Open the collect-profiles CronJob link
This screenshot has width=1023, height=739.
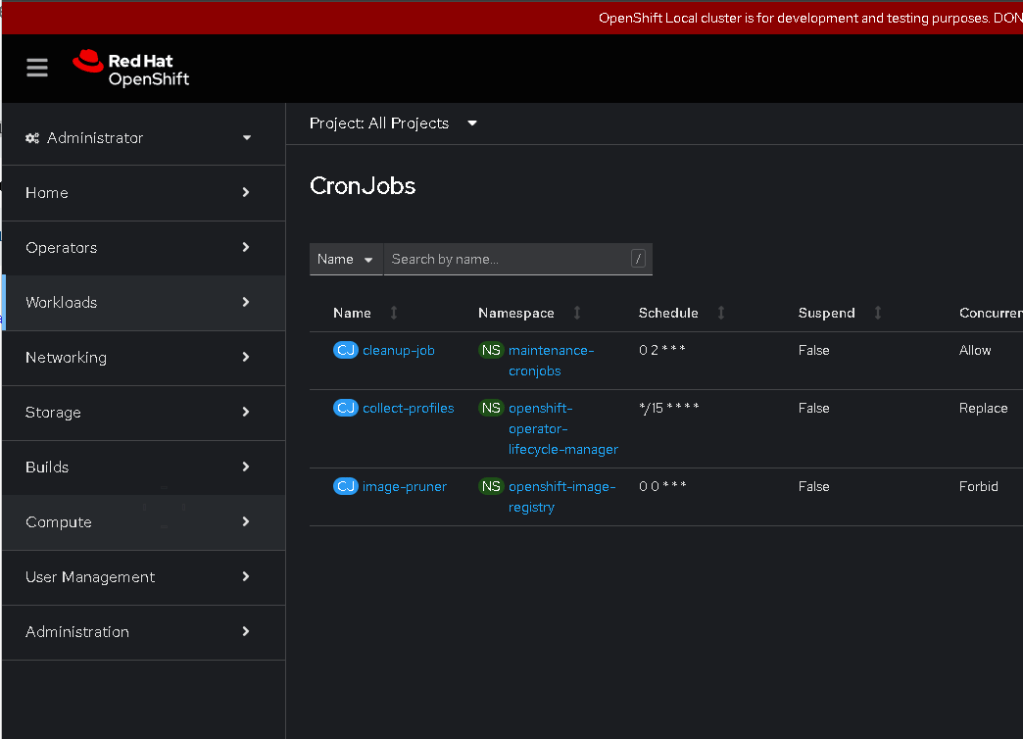408,408
